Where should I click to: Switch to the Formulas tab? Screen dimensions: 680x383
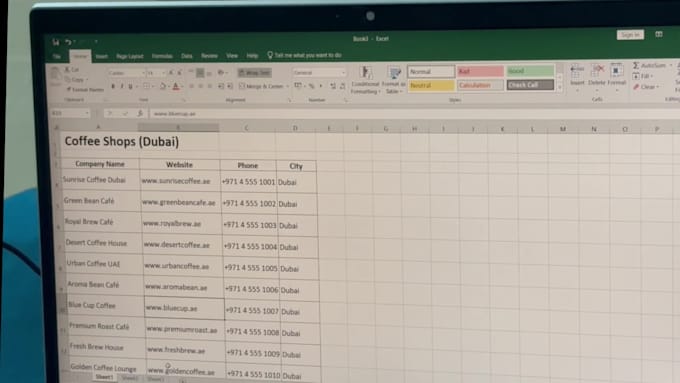coord(162,56)
